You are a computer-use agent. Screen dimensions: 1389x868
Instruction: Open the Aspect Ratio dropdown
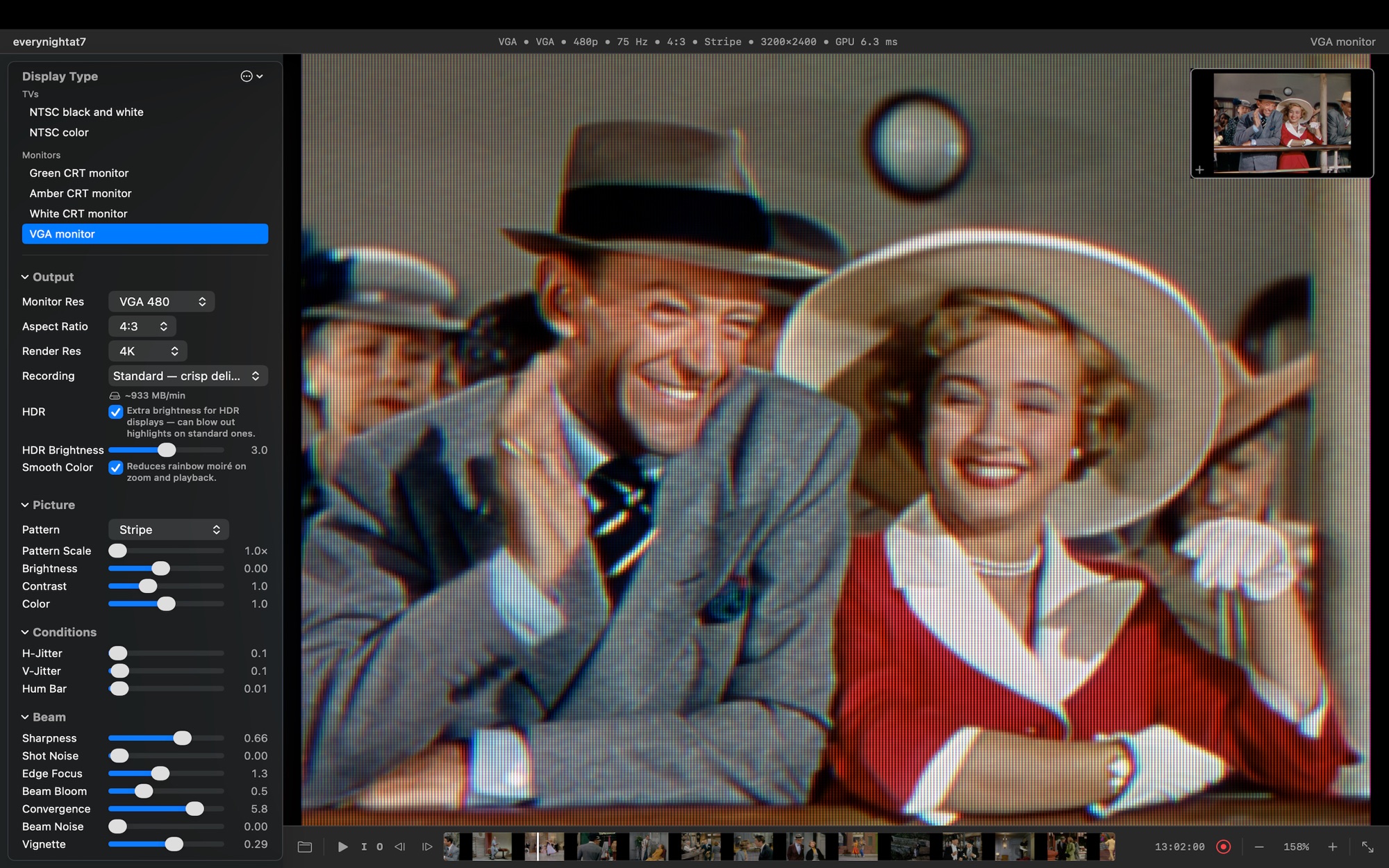pyautogui.click(x=142, y=326)
